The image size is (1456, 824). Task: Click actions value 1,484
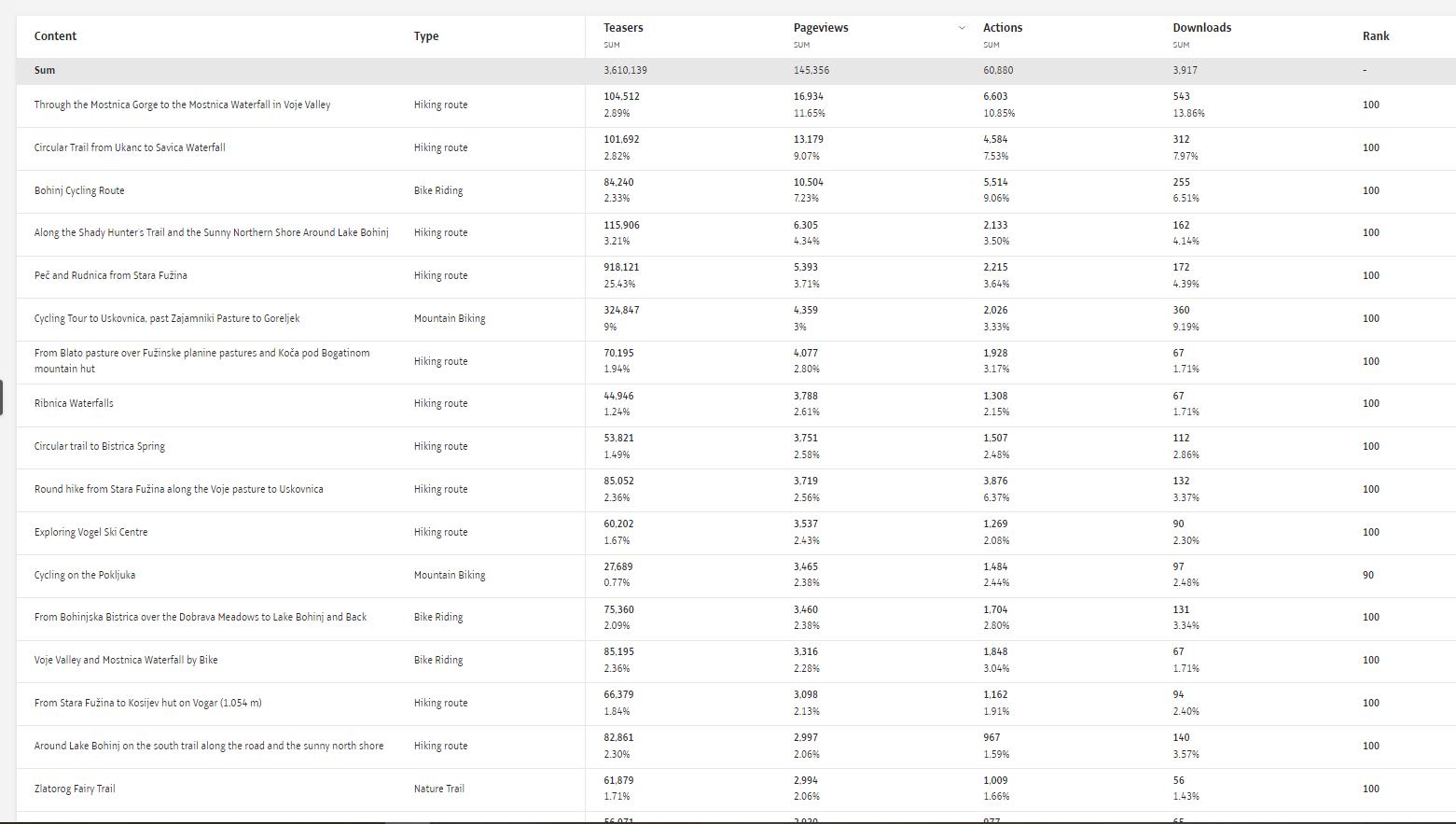(996, 566)
